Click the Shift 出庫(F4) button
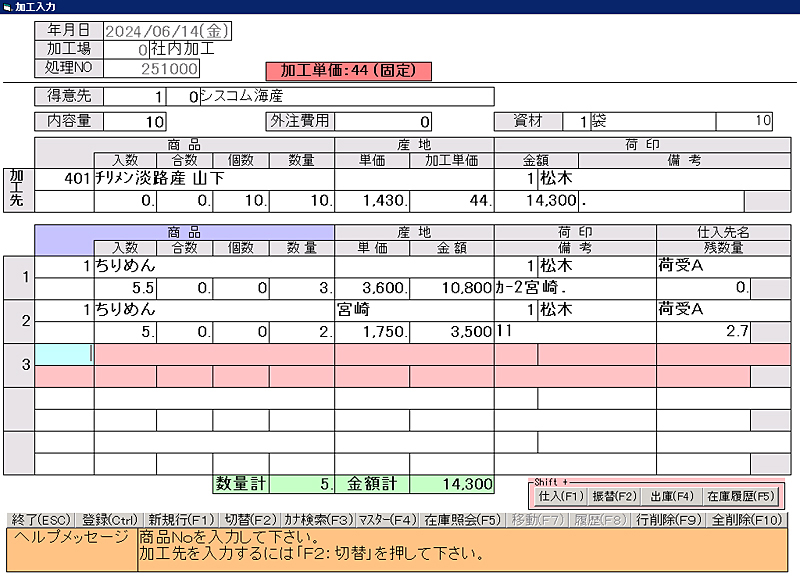The image size is (800, 584). [x=671, y=495]
